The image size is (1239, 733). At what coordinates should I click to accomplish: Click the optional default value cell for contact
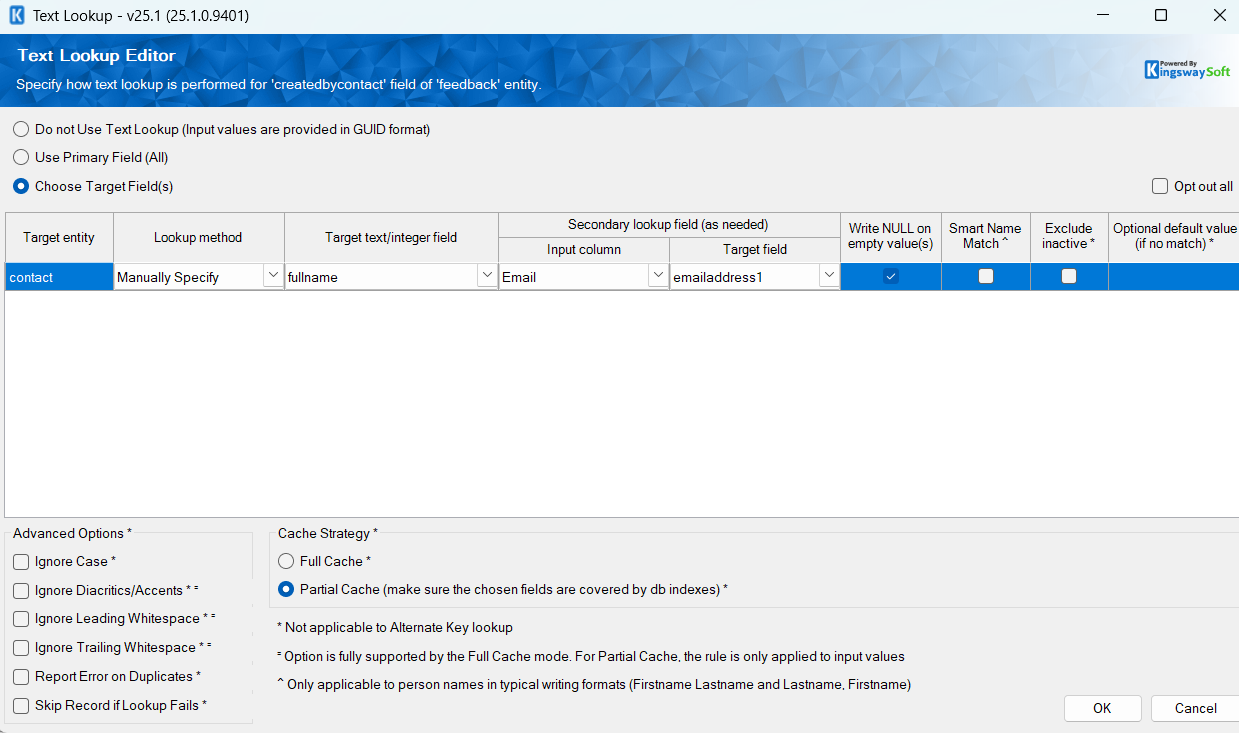click(1174, 277)
